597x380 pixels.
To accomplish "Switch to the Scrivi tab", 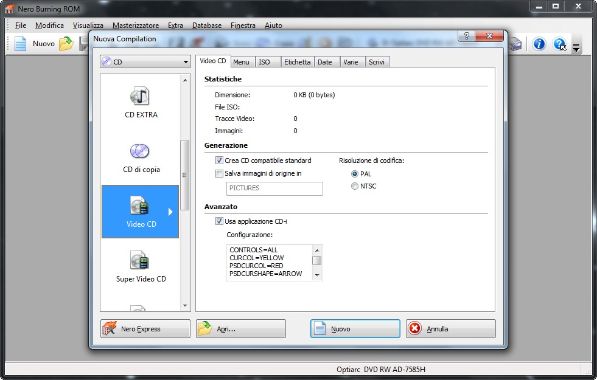I will coord(377,62).
